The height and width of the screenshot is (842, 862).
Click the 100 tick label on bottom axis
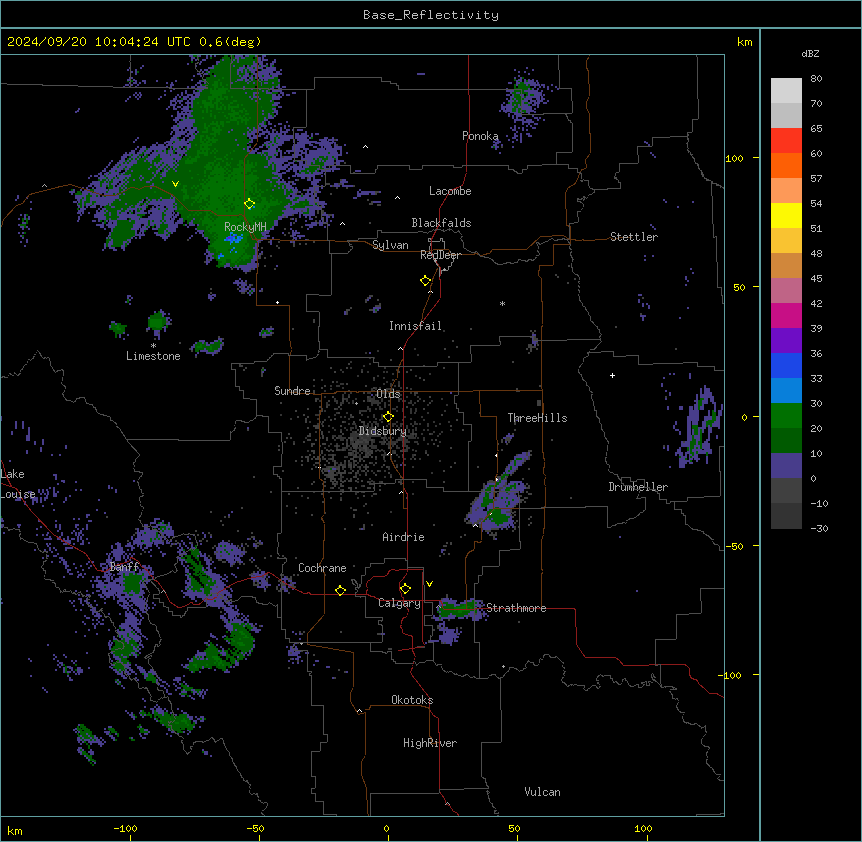643,828
